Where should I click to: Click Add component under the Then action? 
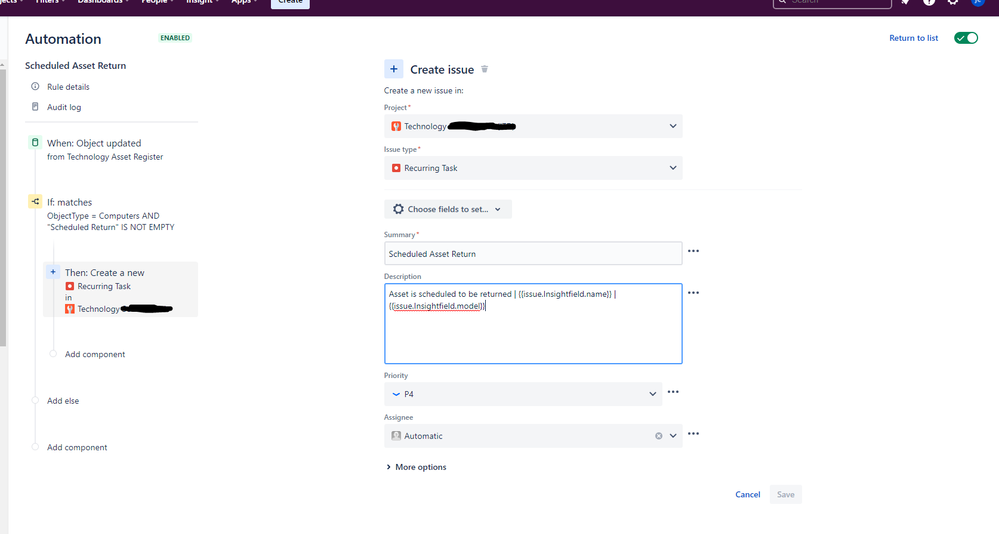95,354
